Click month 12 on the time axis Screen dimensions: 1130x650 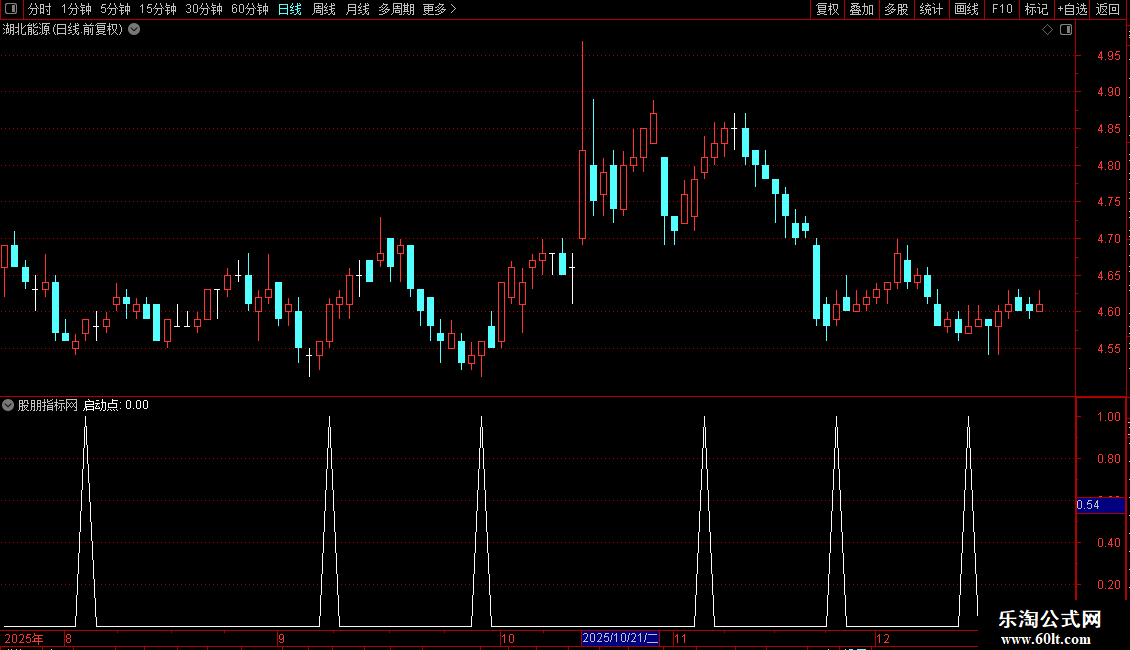tap(883, 638)
